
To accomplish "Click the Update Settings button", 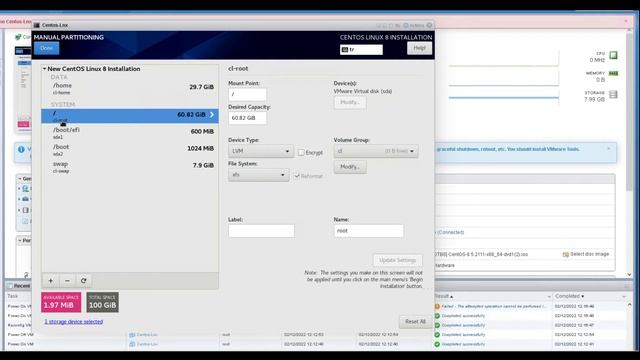I will 398,260.
